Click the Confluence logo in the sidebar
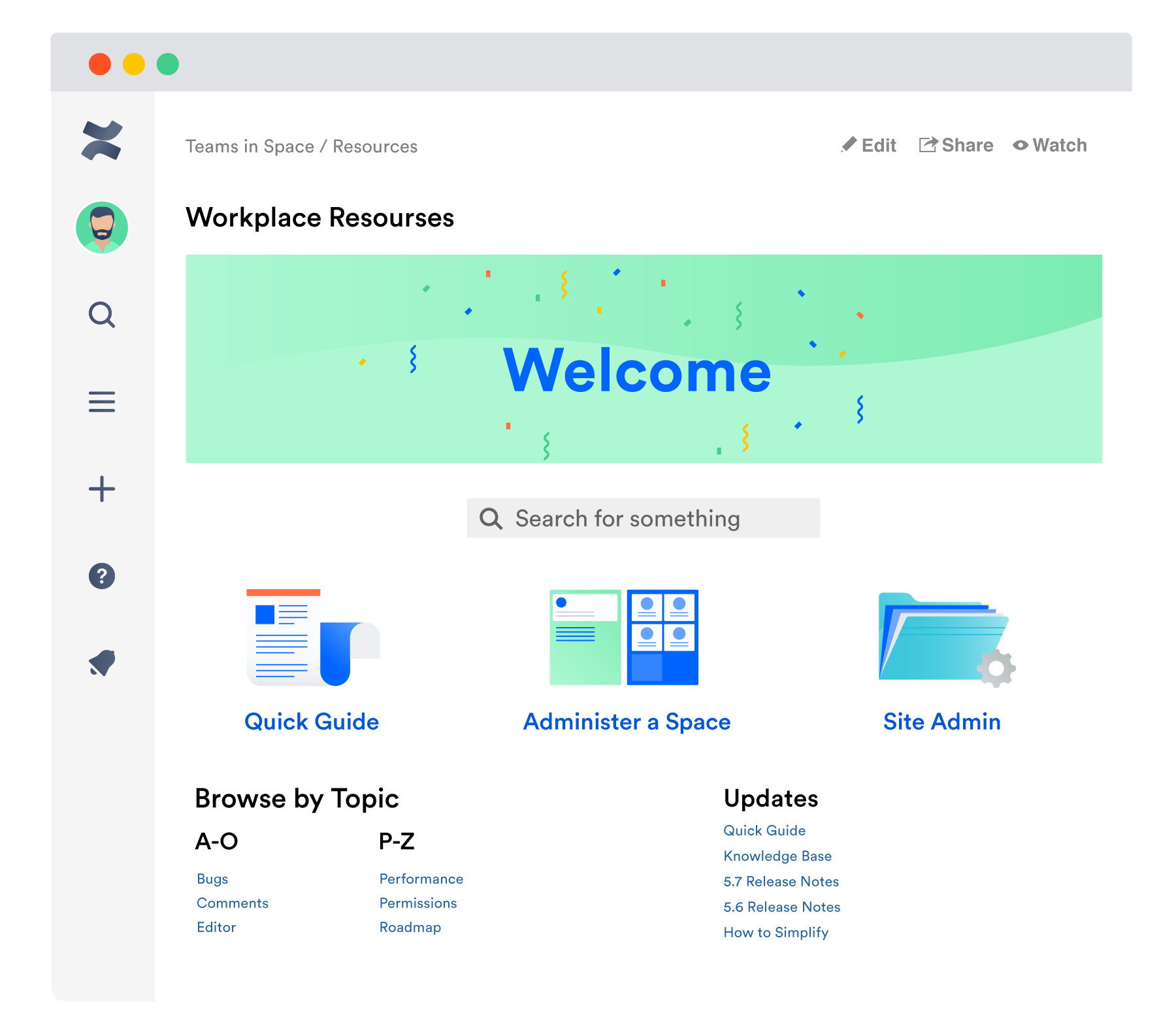The width and height of the screenshot is (1176, 1019). (x=102, y=140)
